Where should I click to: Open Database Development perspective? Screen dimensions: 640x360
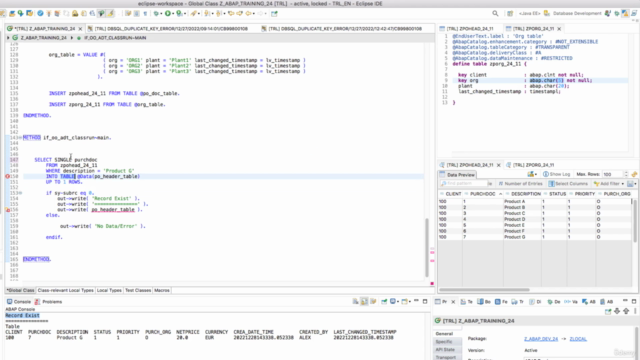click(573, 13)
